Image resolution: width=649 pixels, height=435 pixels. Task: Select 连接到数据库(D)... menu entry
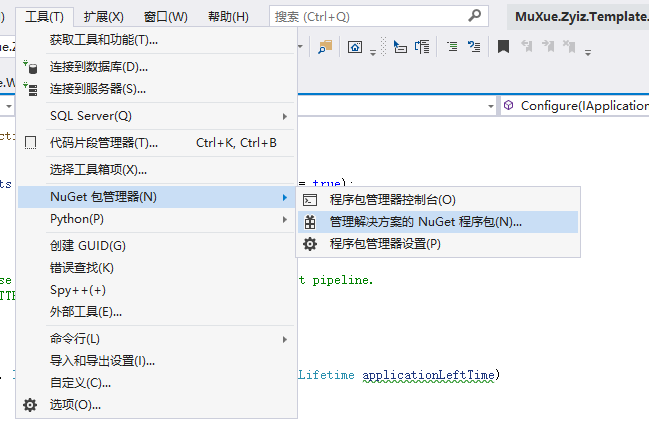pos(157,67)
